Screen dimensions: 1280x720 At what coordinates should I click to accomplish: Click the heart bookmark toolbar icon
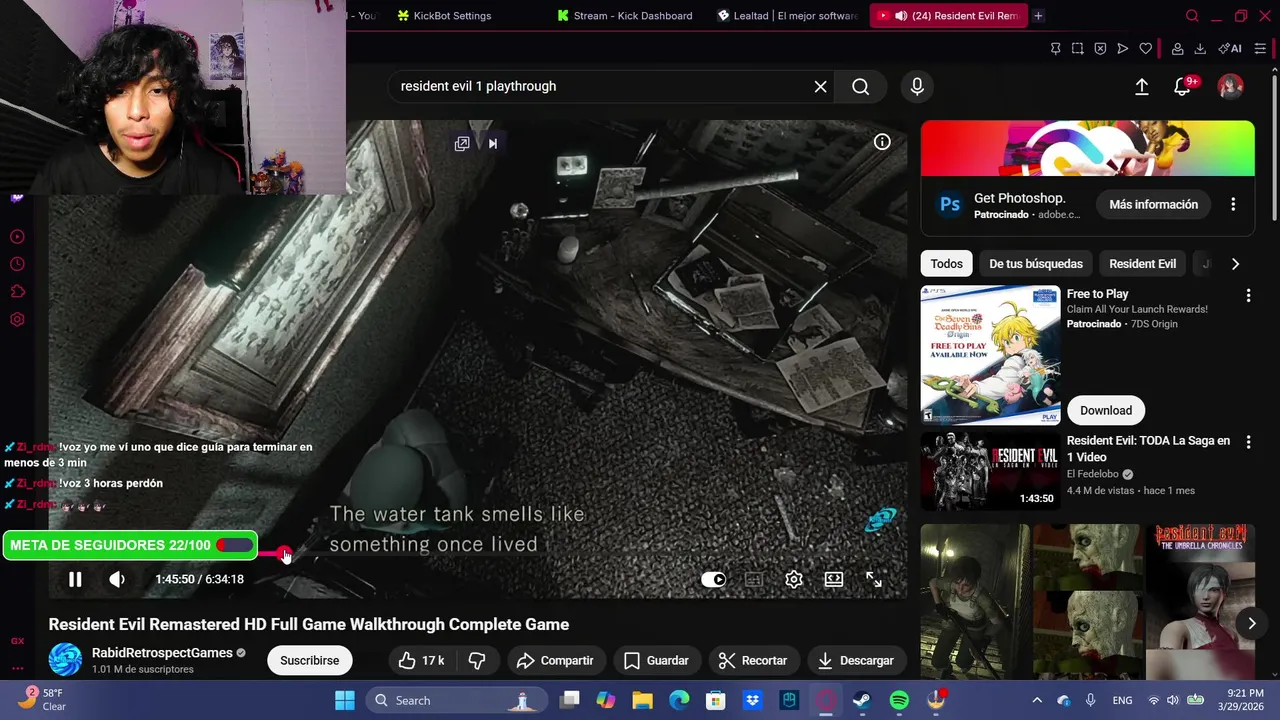(x=1145, y=48)
